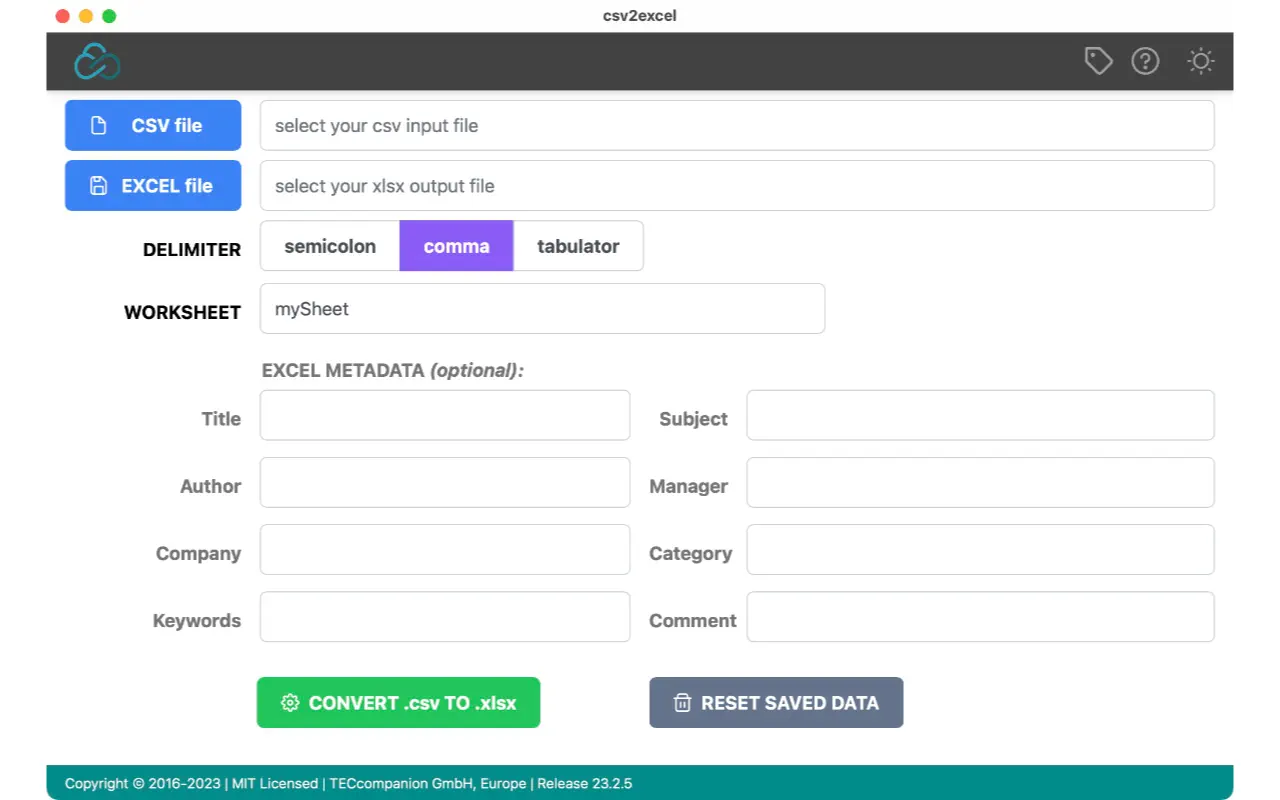
Task: Open the help question mark icon
Action: pyautogui.click(x=1145, y=61)
